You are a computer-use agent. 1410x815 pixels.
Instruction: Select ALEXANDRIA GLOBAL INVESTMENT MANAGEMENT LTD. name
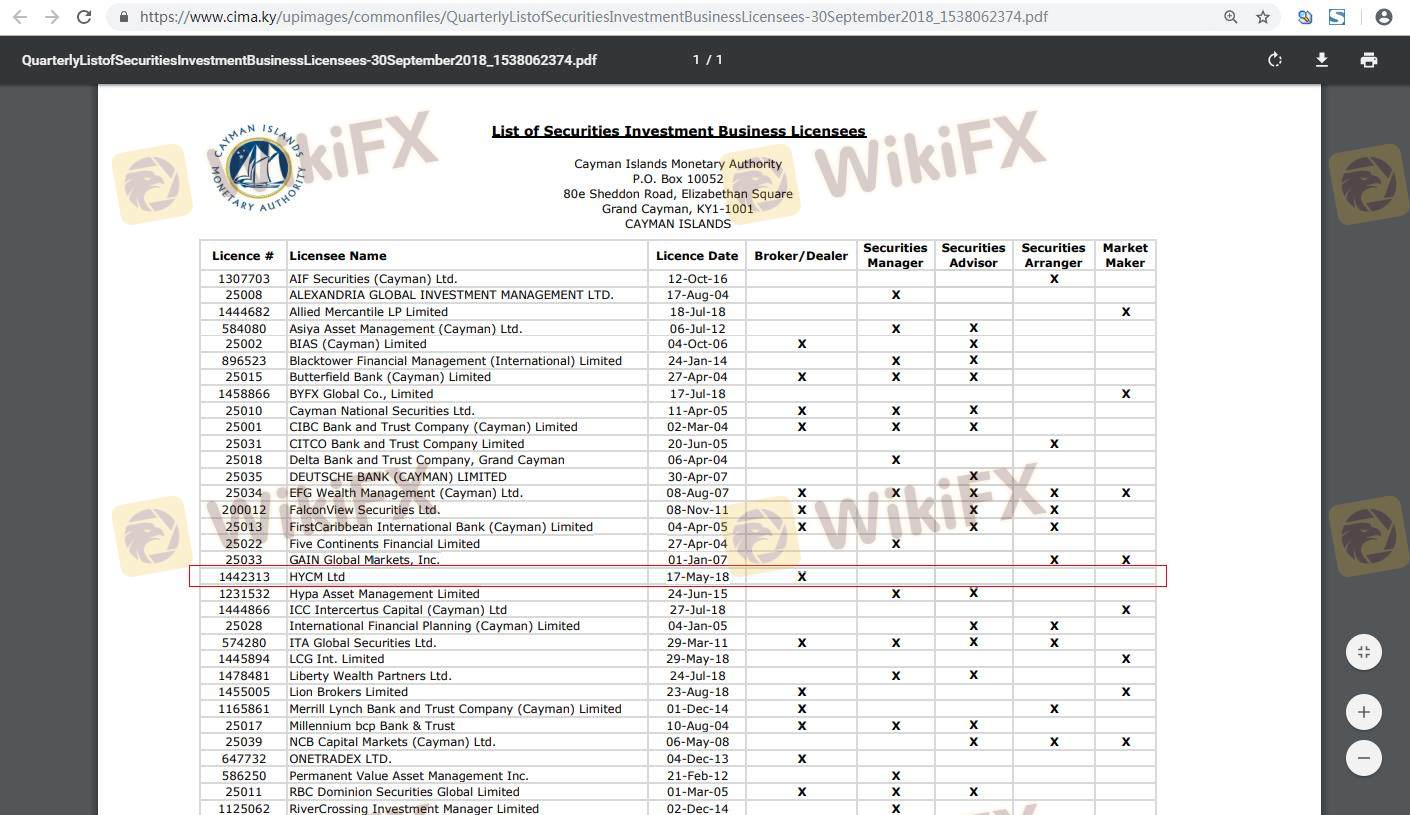(x=451, y=295)
